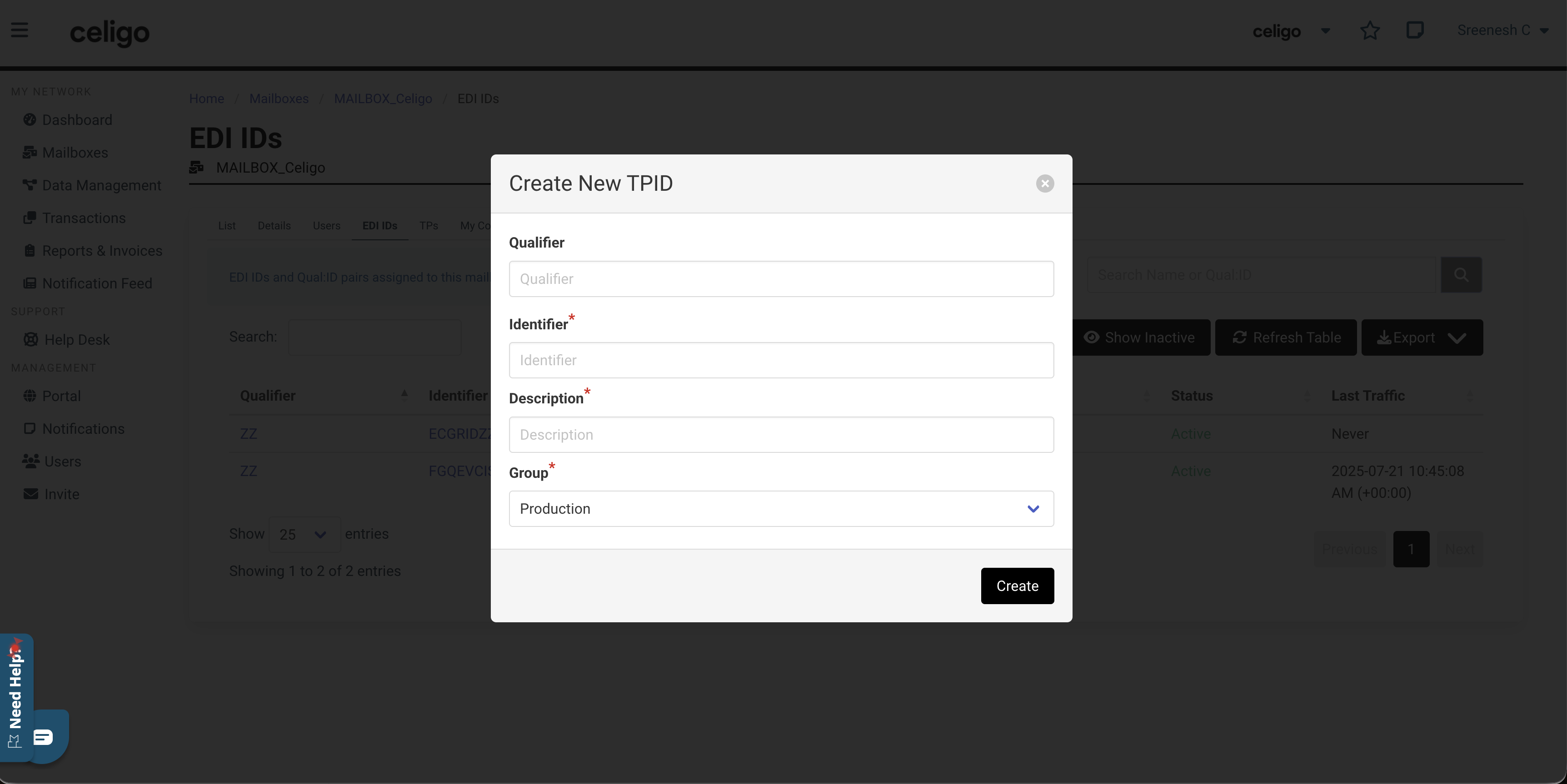Change the show 25 entries dropdown

pos(304,534)
